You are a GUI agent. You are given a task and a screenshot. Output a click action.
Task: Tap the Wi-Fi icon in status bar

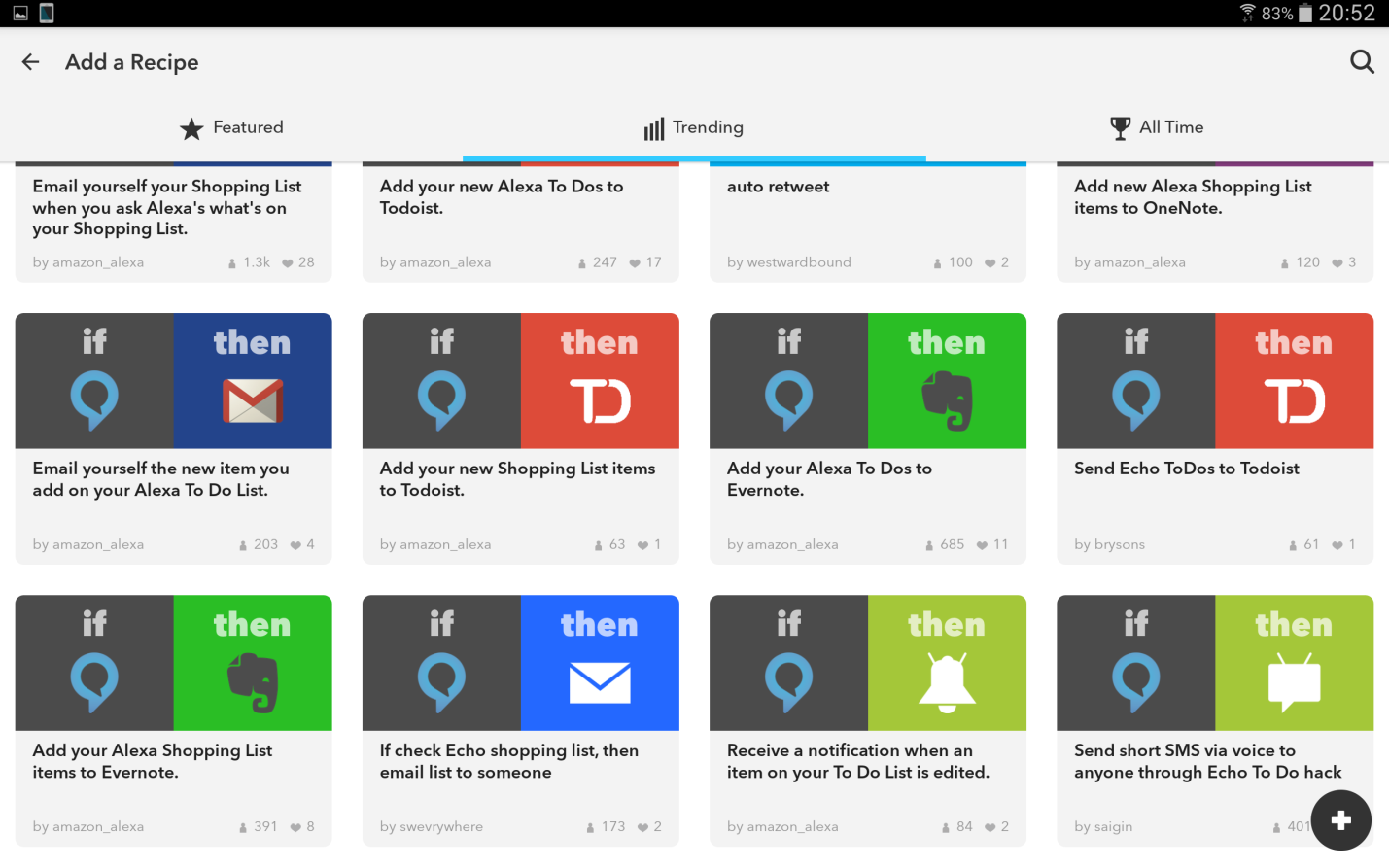[1247, 13]
